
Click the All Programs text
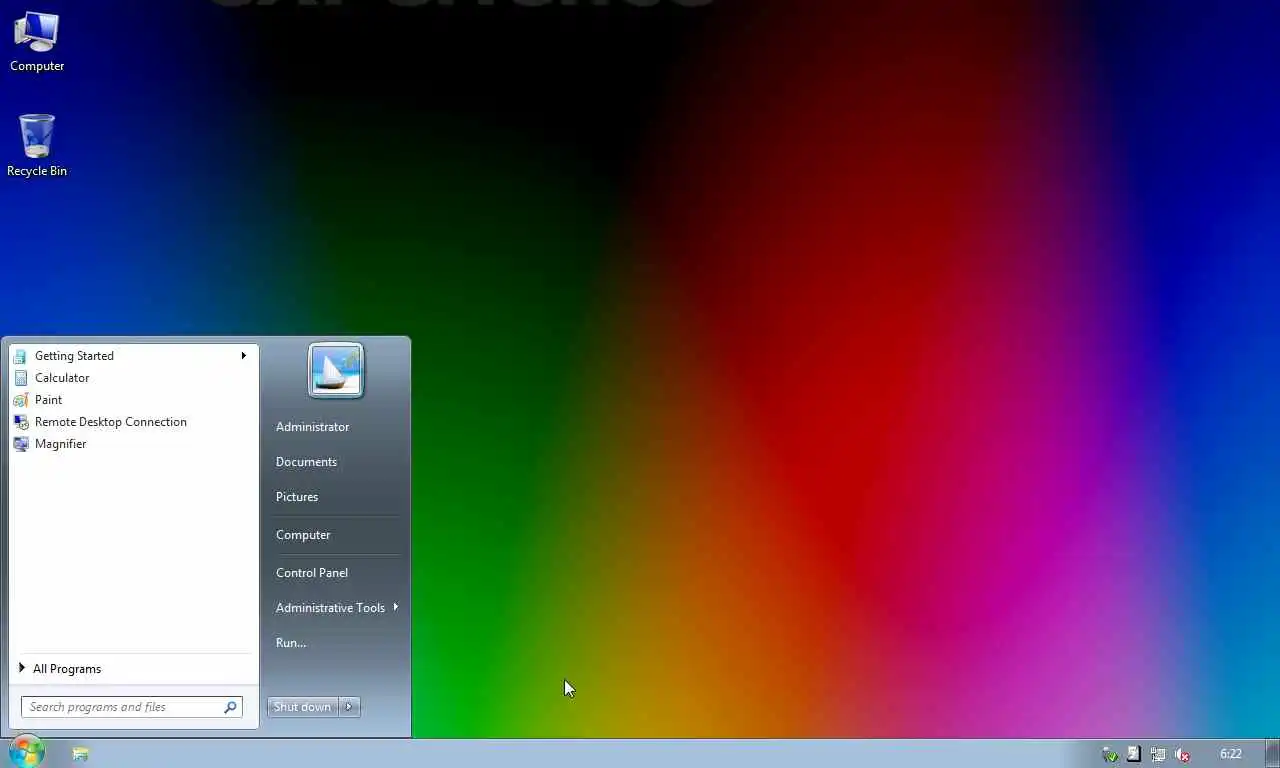point(67,669)
